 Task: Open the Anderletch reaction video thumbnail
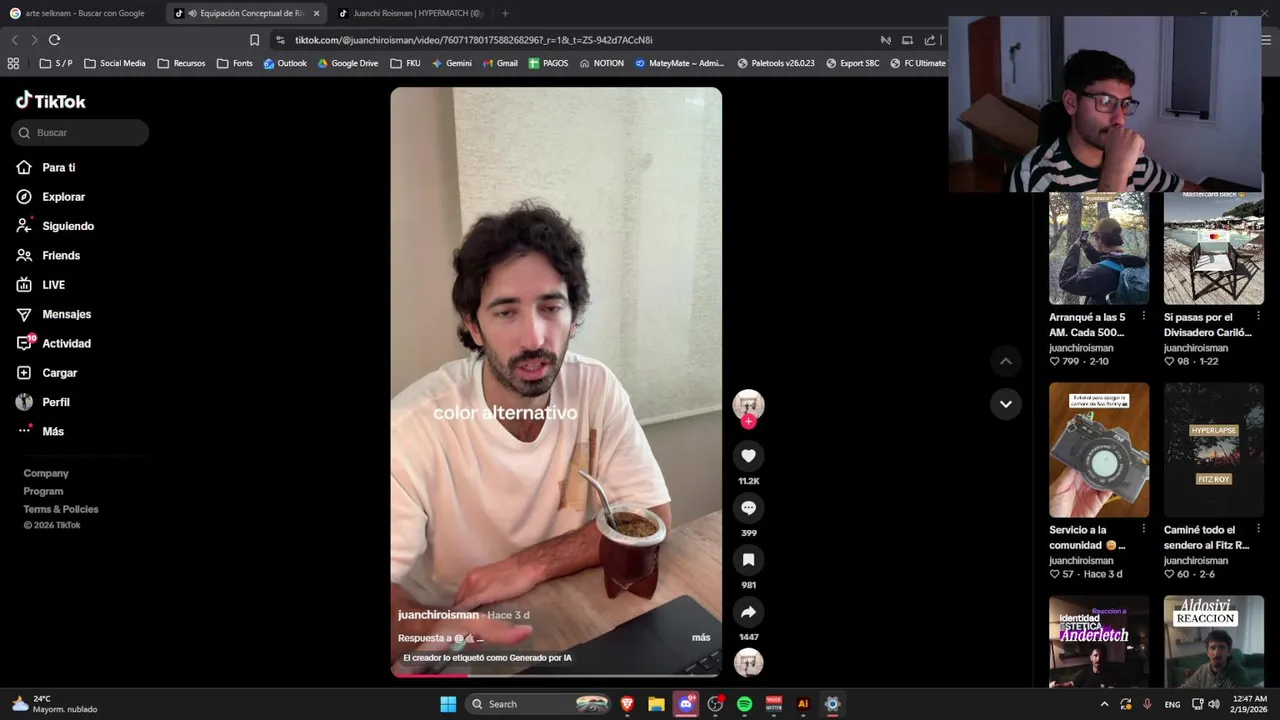1099,641
